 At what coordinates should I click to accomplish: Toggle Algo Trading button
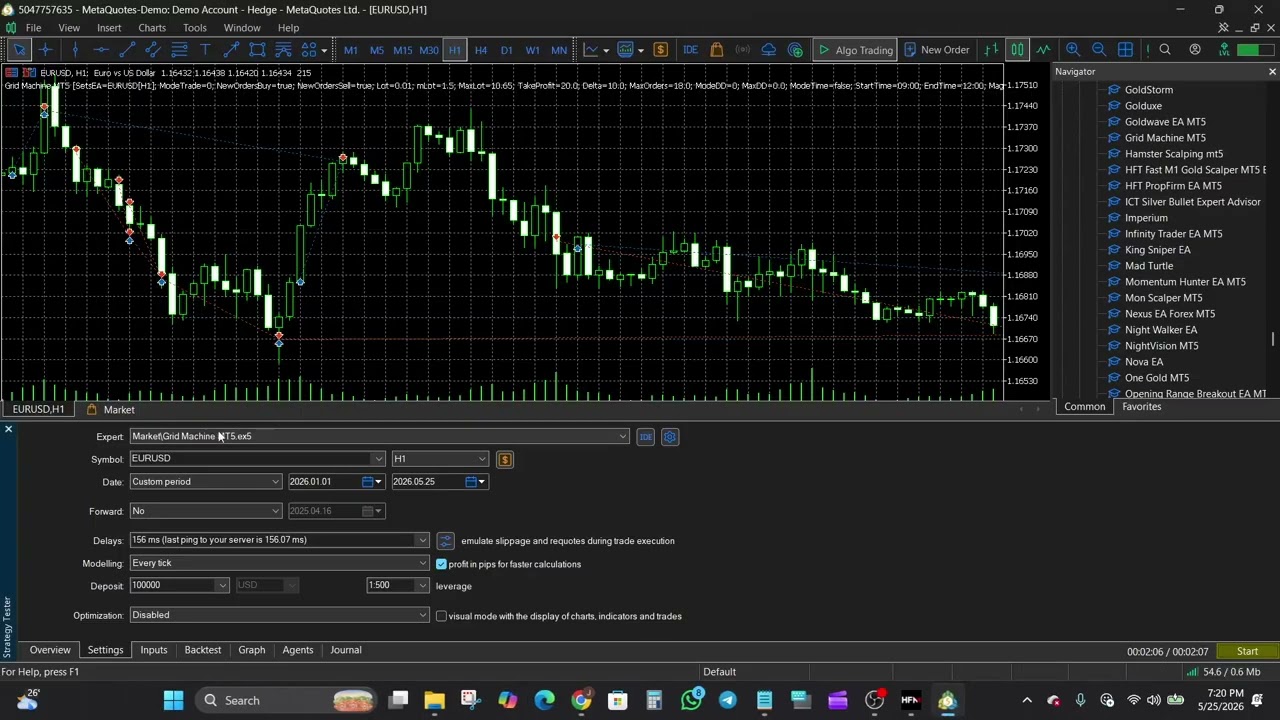(x=855, y=50)
